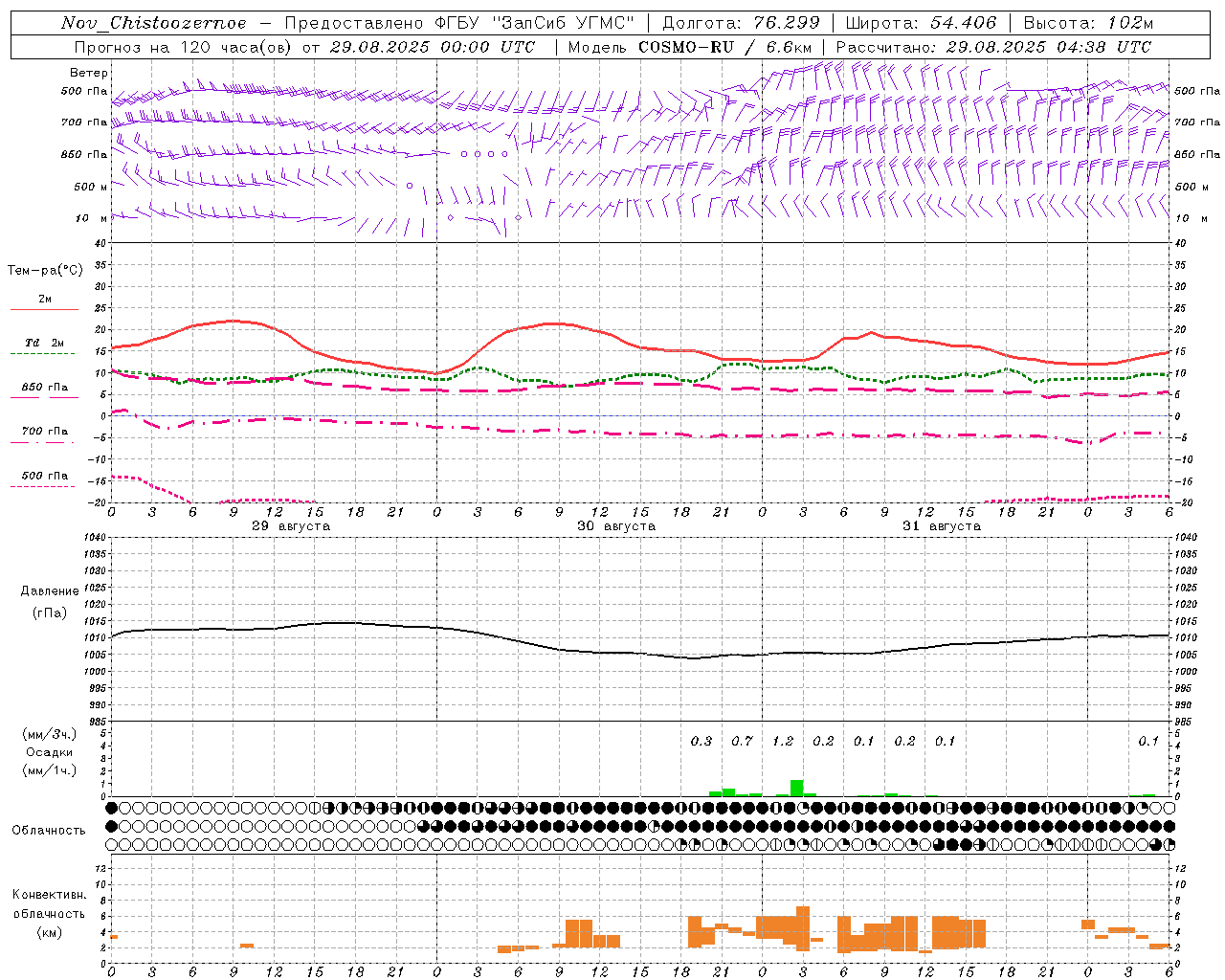
Task: Select the latitude value 54.406
Action: point(964,23)
